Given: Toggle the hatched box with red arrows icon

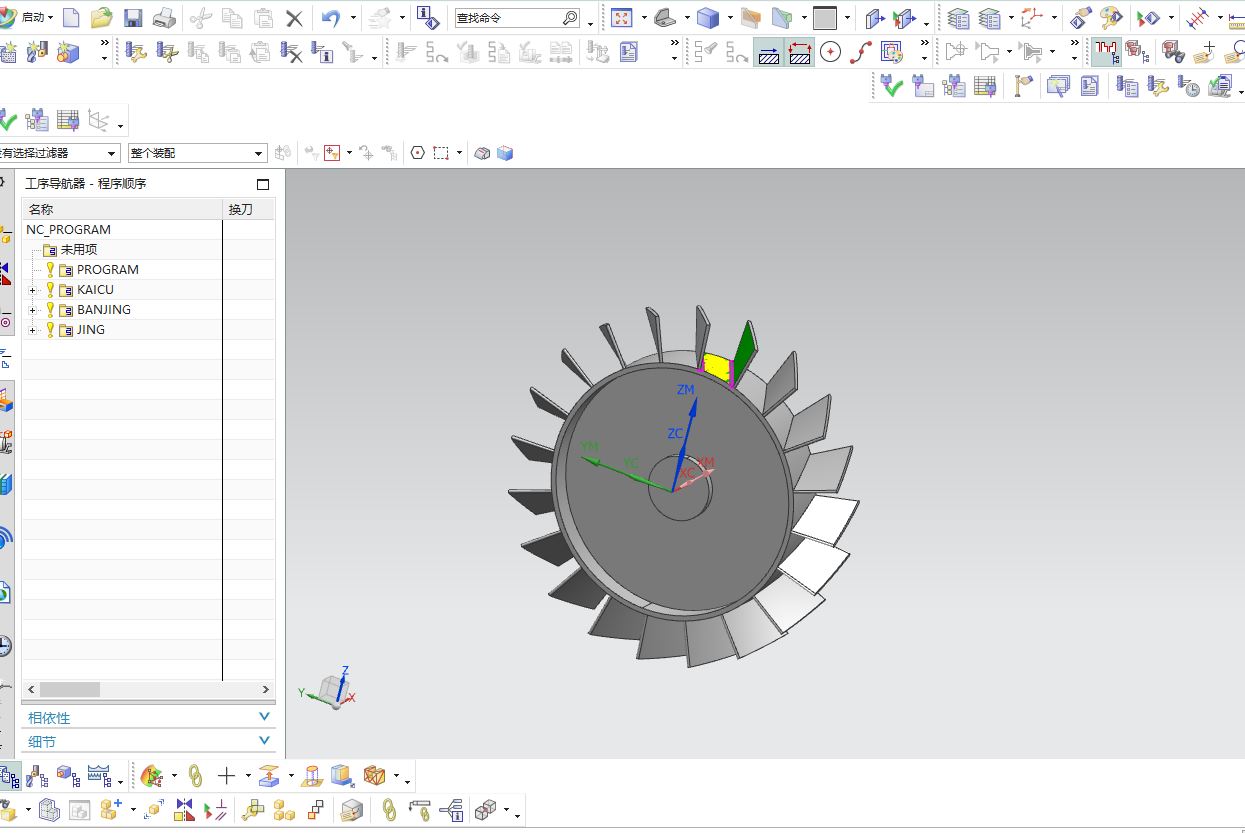Looking at the screenshot, I should (799, 52).
